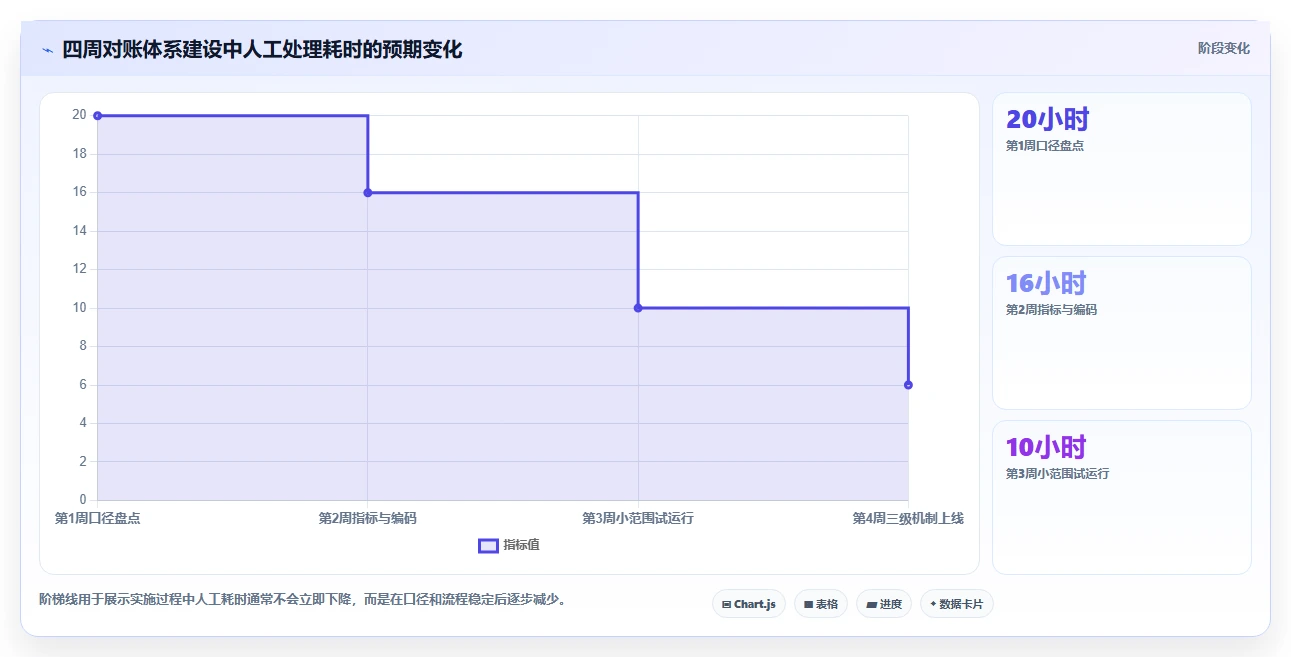Click the 第3周小范围试运行 axis label

(638, 518)
